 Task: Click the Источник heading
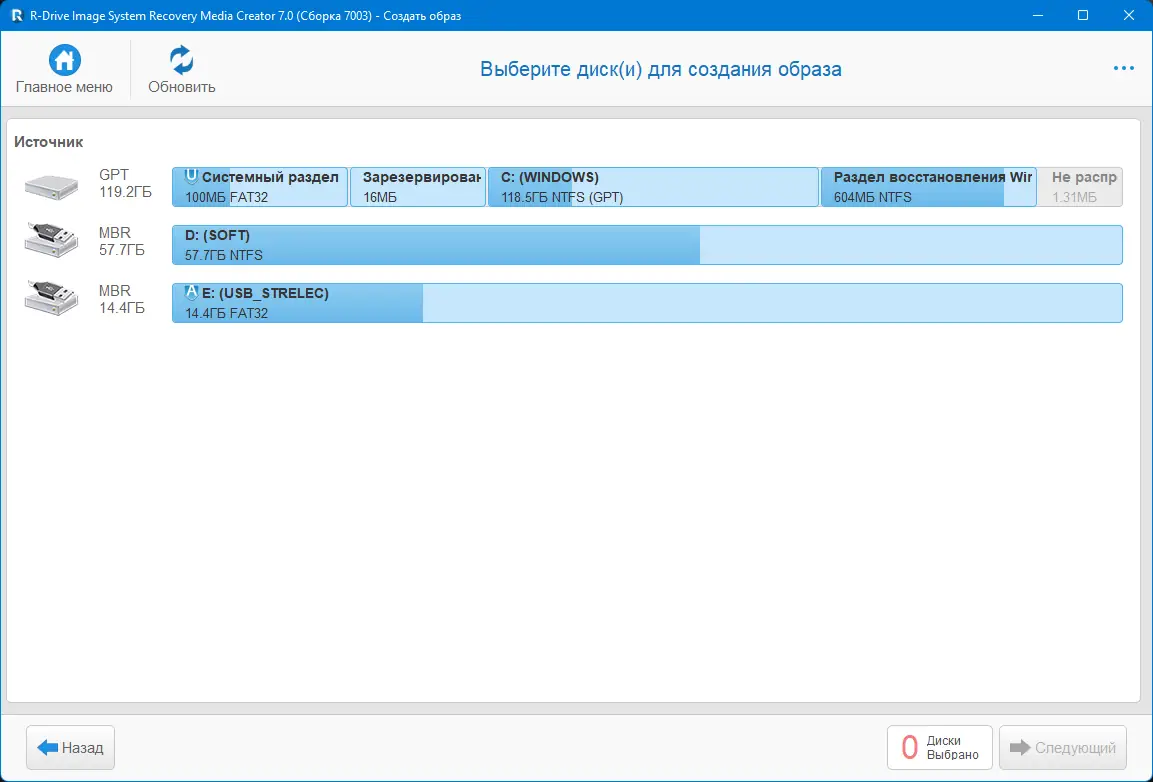point(49,142)
